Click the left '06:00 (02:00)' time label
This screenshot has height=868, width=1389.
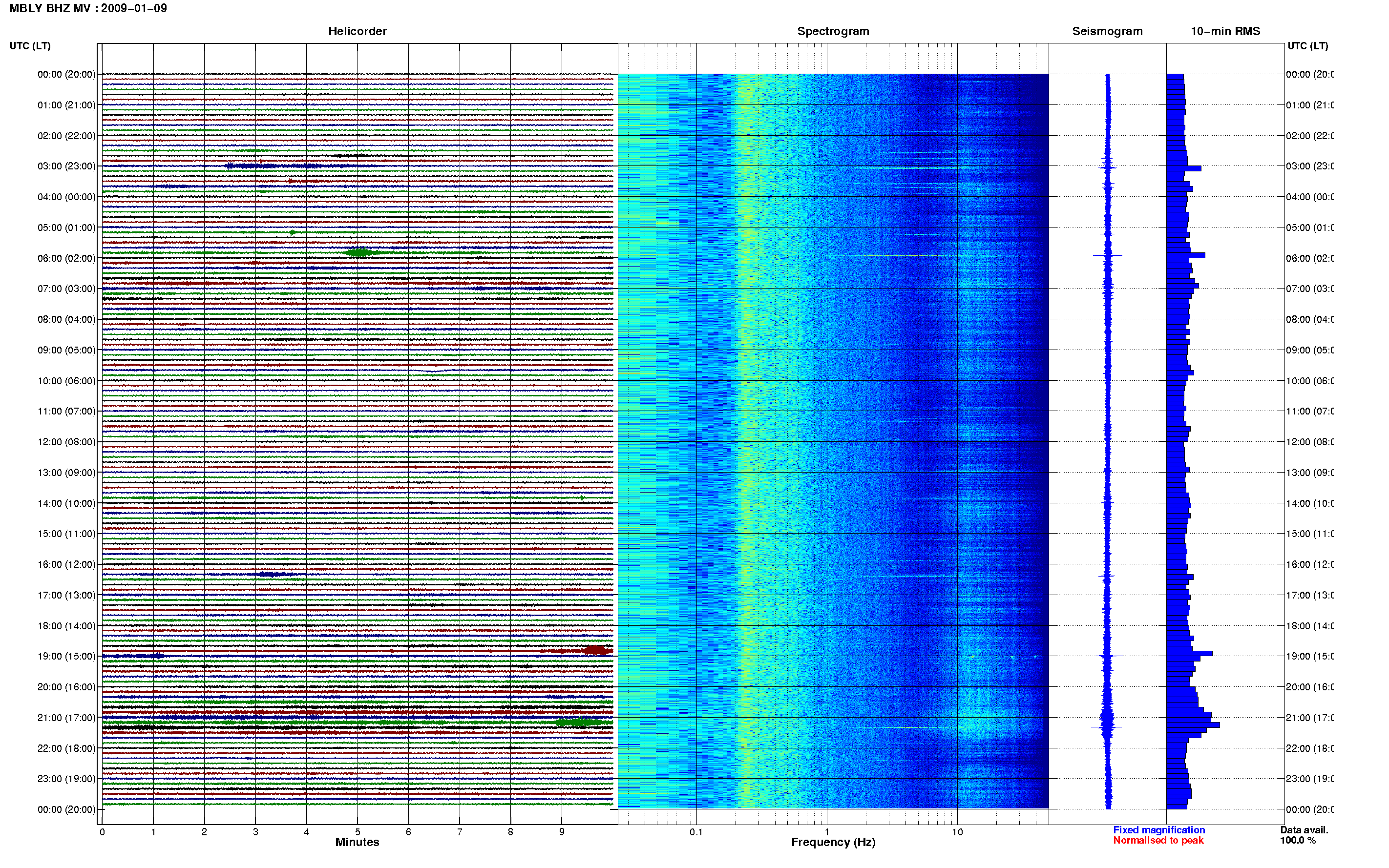coord(66,258)
